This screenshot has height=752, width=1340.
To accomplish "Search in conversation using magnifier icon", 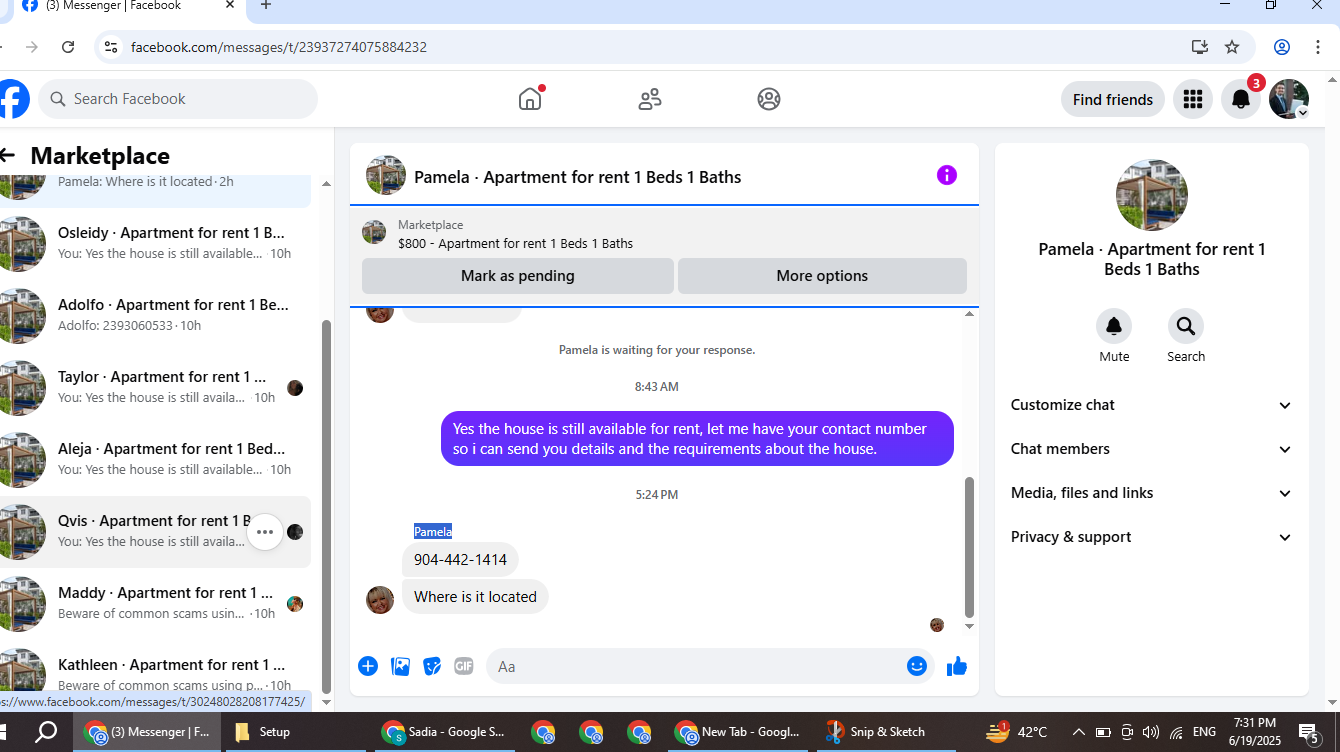I will pos(1186,326).
